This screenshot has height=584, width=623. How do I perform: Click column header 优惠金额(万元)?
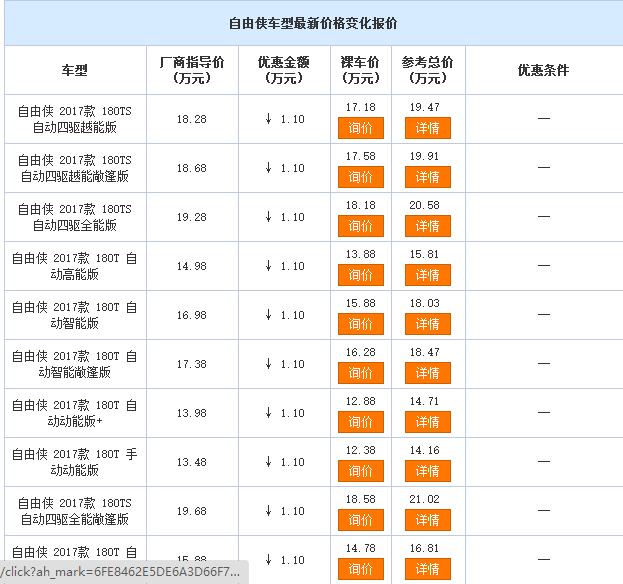point(284,70)
